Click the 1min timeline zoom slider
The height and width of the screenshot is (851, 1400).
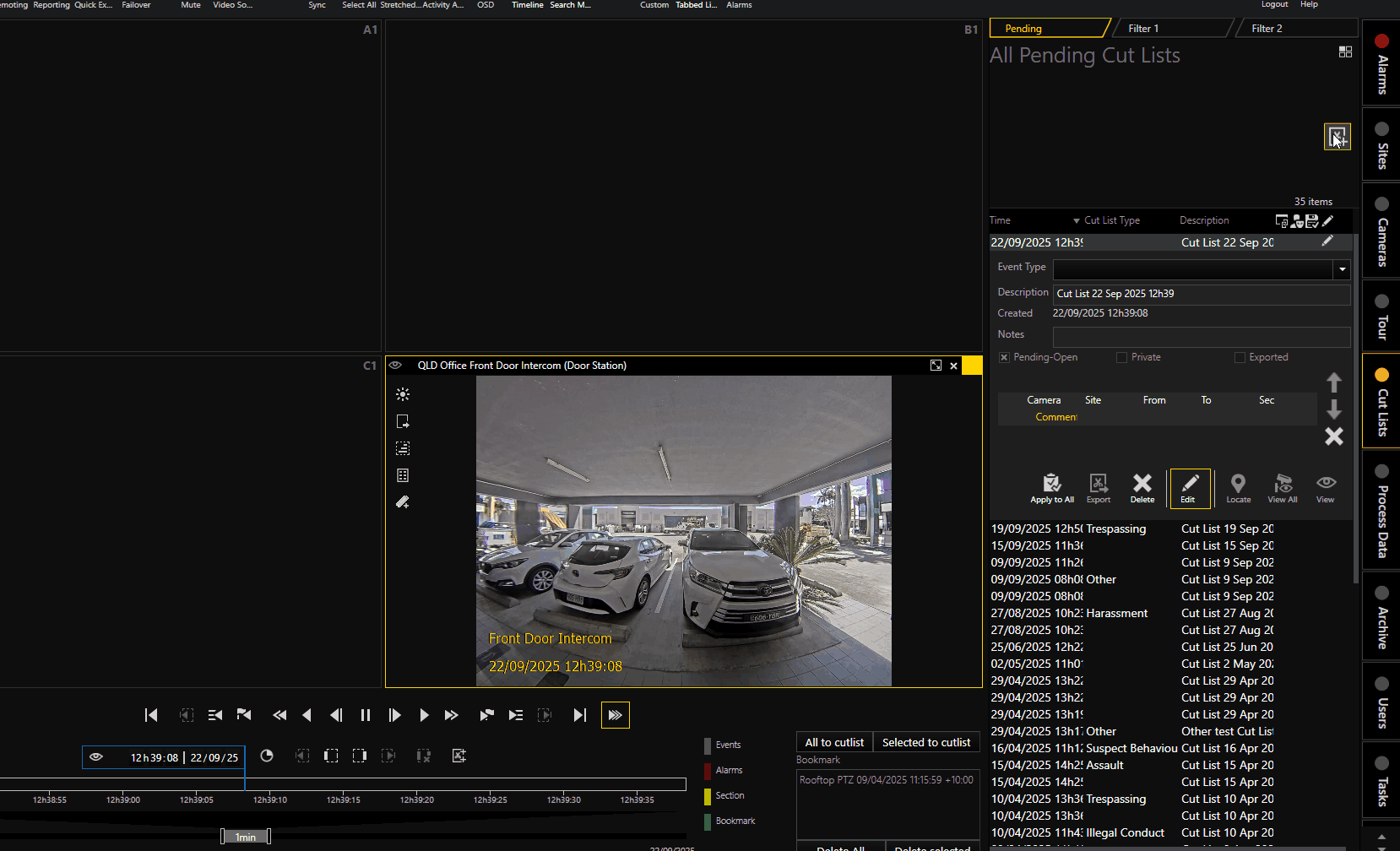click(246, 837)
